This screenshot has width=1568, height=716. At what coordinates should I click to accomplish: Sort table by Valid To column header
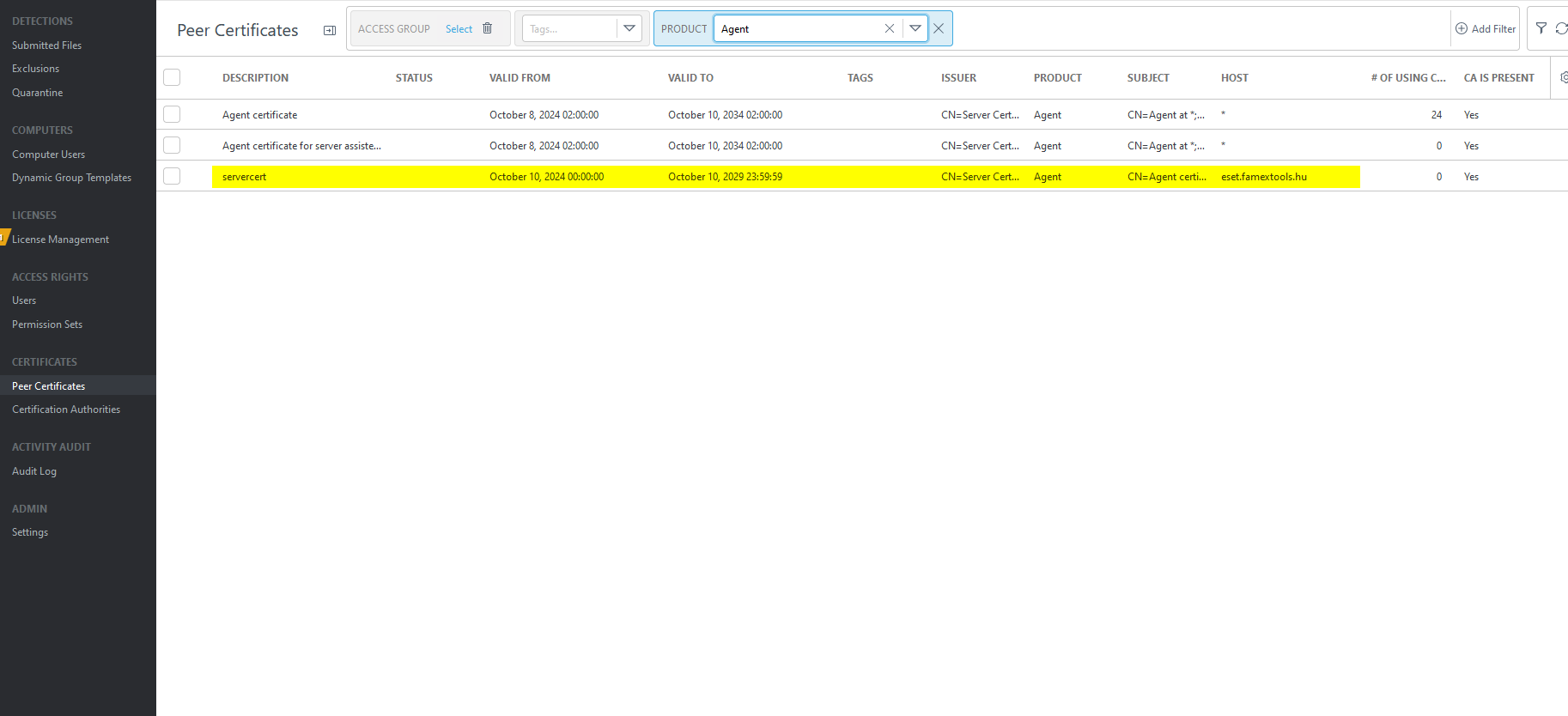click(690, 77)
